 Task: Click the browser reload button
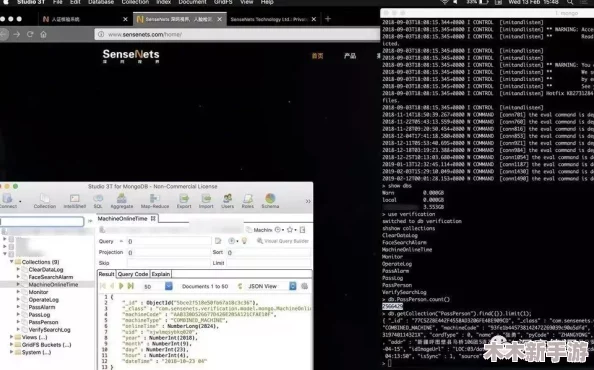point(30,34)
